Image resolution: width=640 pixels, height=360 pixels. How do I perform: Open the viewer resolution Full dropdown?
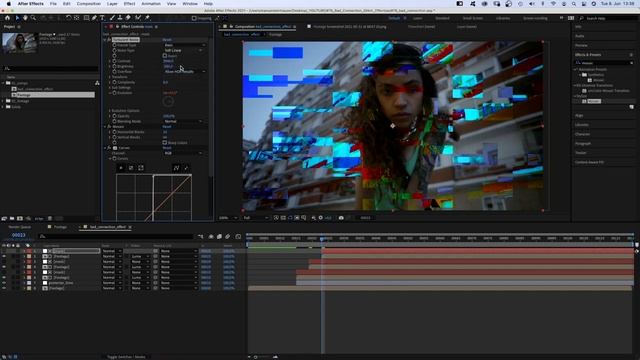pos(256,218)
